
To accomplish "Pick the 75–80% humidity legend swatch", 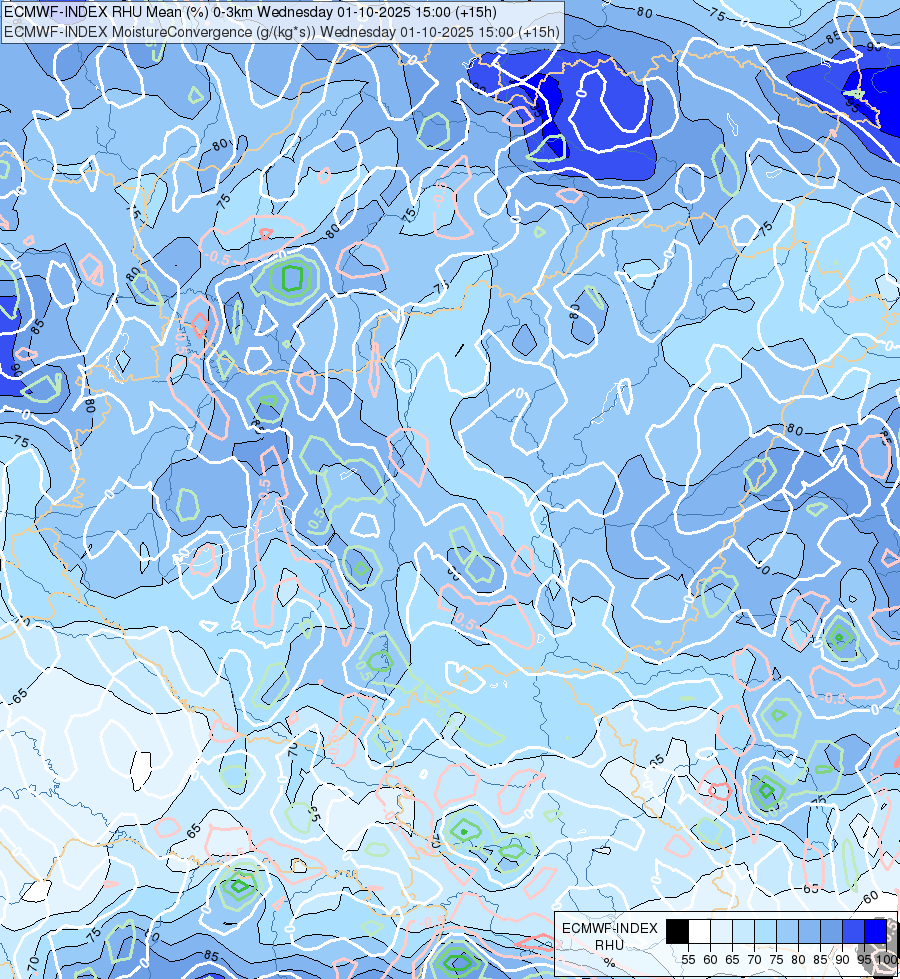I will tap(788, 932).
